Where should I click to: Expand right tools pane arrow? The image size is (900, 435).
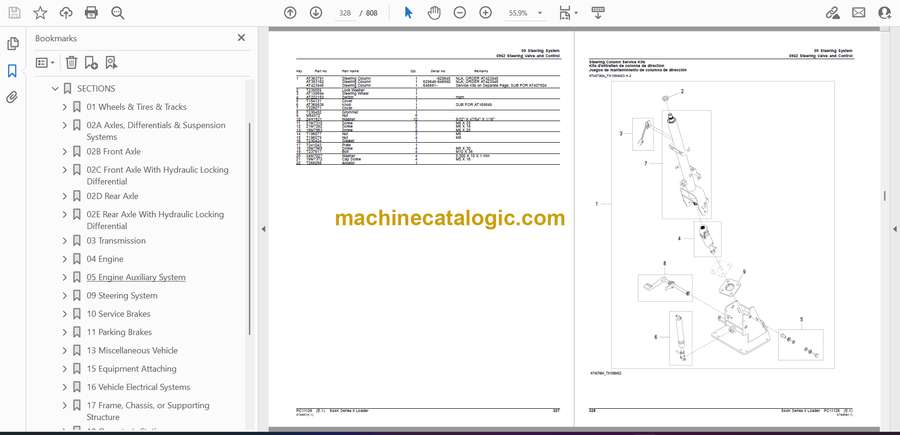(894, 229)
